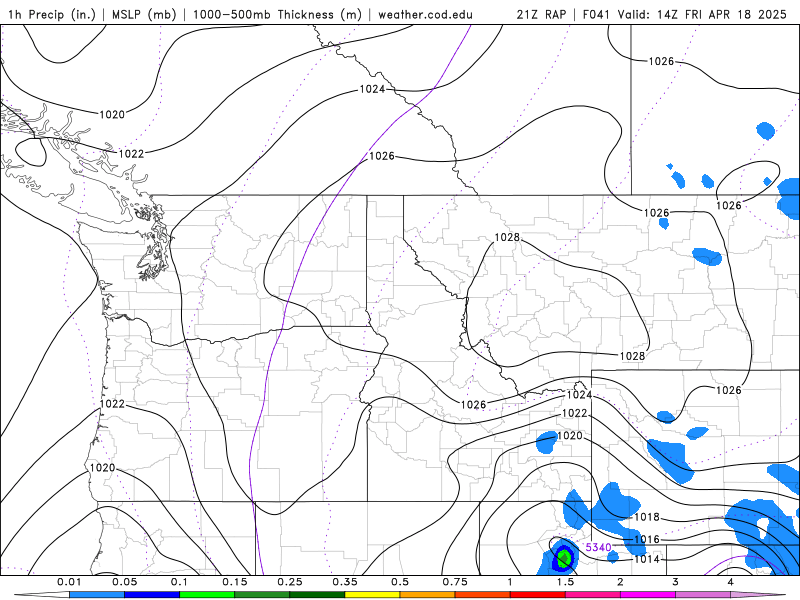Click the magenta 2 inch legend swatch
The image size is (800, 600).
648,595
